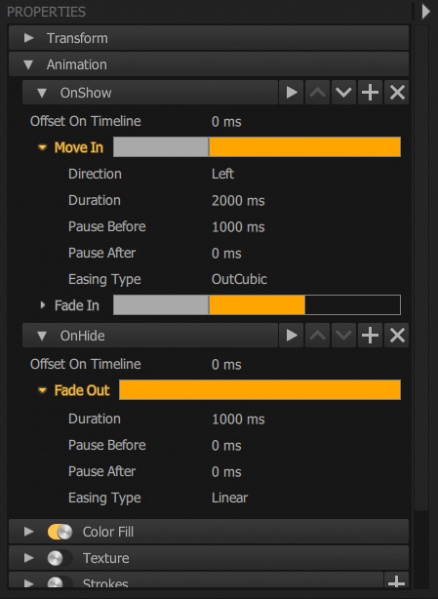Collapse the Move In animation details
The width and height of the screenshot is (438, 599).
pyautogui.click(x=42, y=147)
